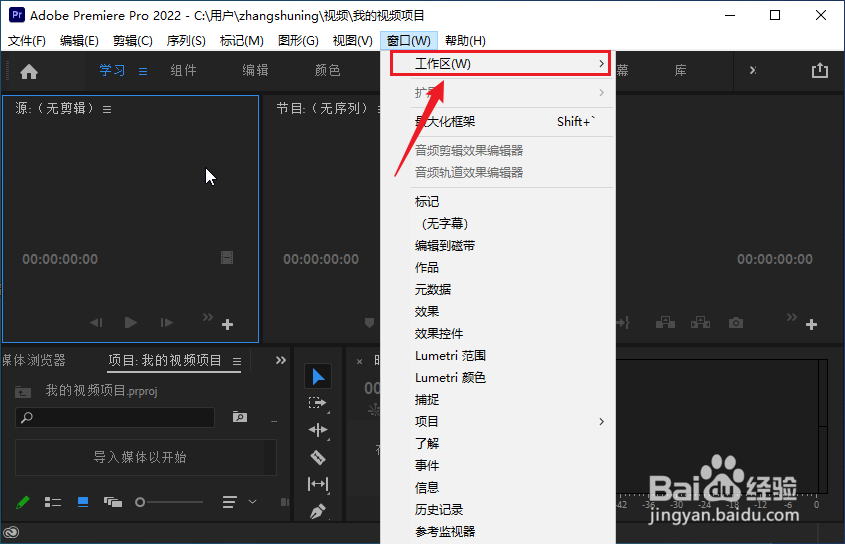Screen dimensions: 845x544
Task: Open the 图形(G) menu
Action: [x=298, y=40]
